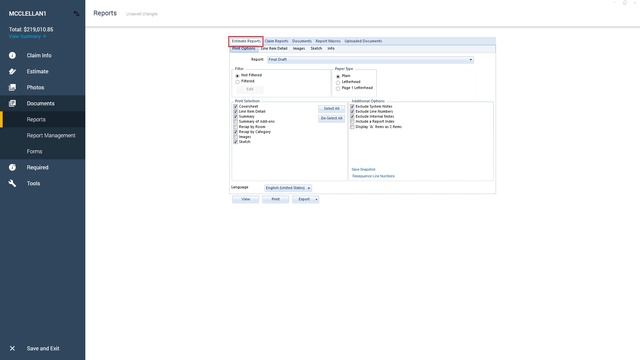Click the Estimate pencil icon in sidebar
Viewport: 640px width, 360px height.
point(12,71)
